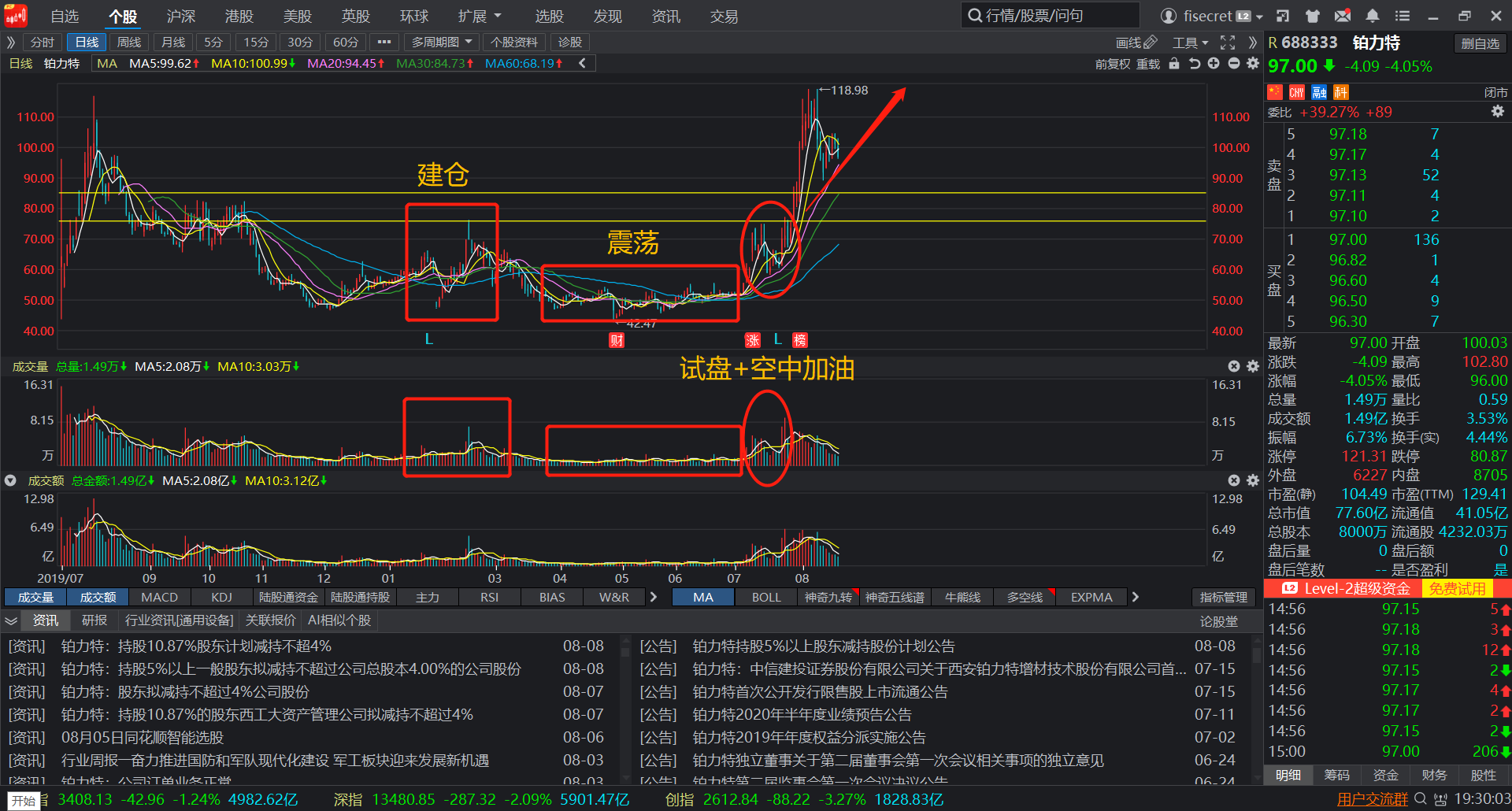Image resolution: width=1512 pixels, height=811 pixels.
Task: Zoom out the K-line chart with minus icon
Action: pyautogui.click(x=1233, y=64)
